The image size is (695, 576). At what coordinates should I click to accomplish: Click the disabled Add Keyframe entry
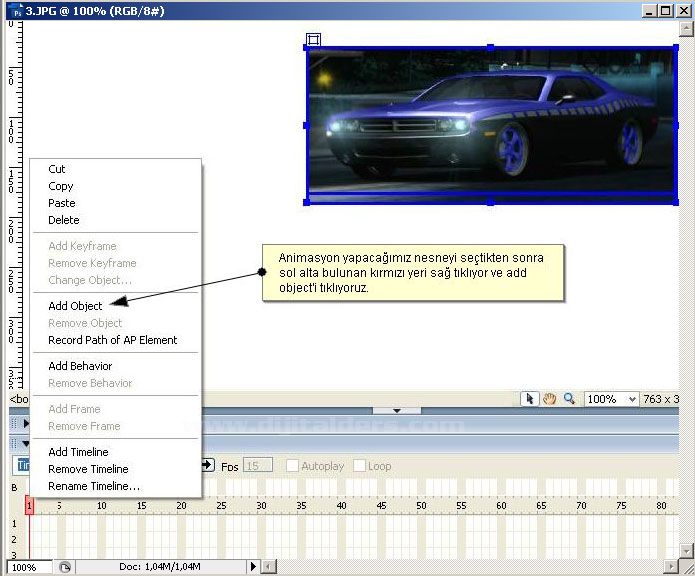tap(82, 246)
